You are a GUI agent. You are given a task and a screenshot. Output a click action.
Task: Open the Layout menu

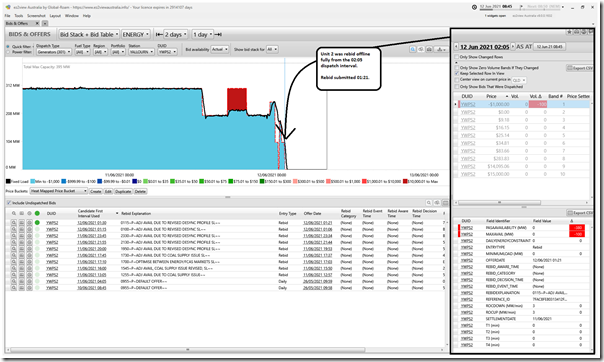55,16
